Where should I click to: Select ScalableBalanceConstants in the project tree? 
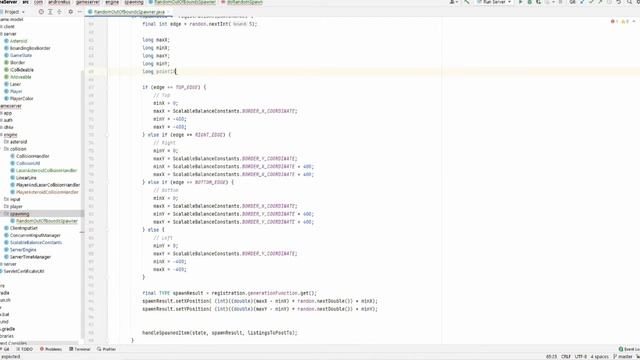[x=36, y=242]
